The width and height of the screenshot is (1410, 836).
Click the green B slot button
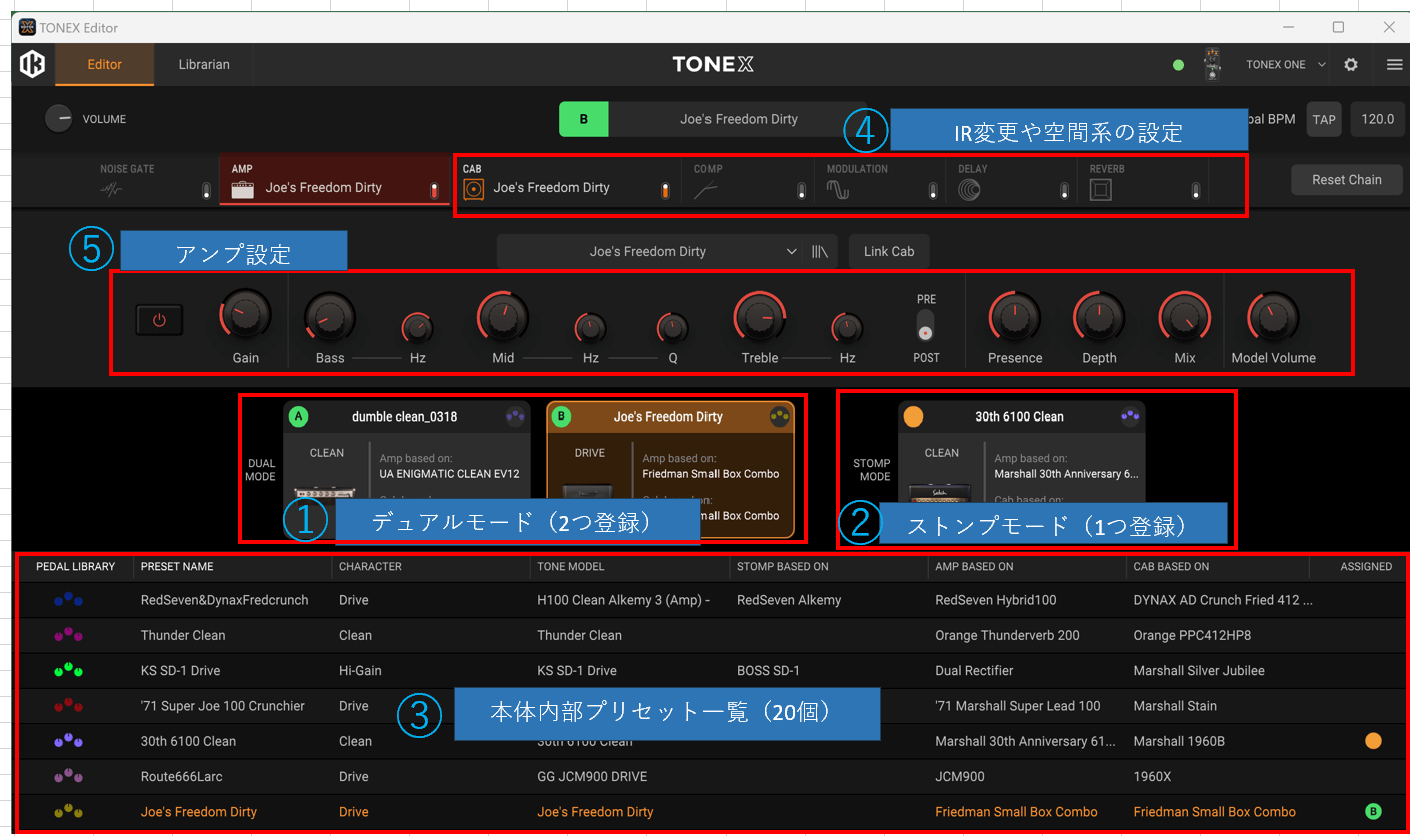coord(584,119)
